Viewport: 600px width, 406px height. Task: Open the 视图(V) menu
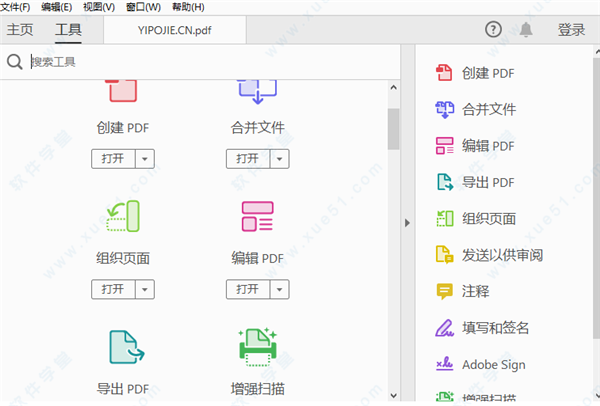[99, 7]
